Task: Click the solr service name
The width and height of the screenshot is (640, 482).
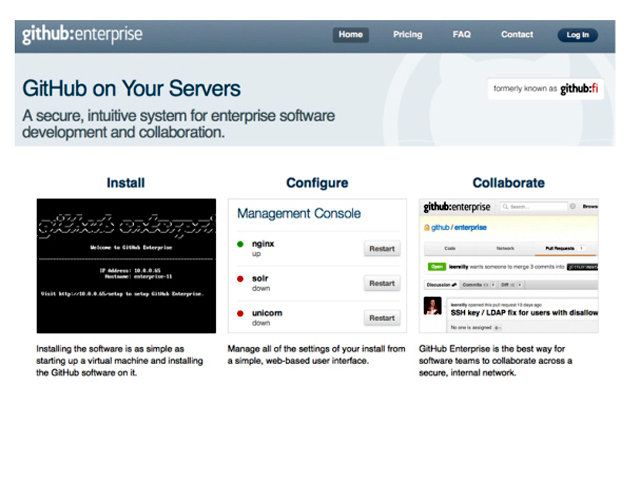Action: (x=260, y=278)
